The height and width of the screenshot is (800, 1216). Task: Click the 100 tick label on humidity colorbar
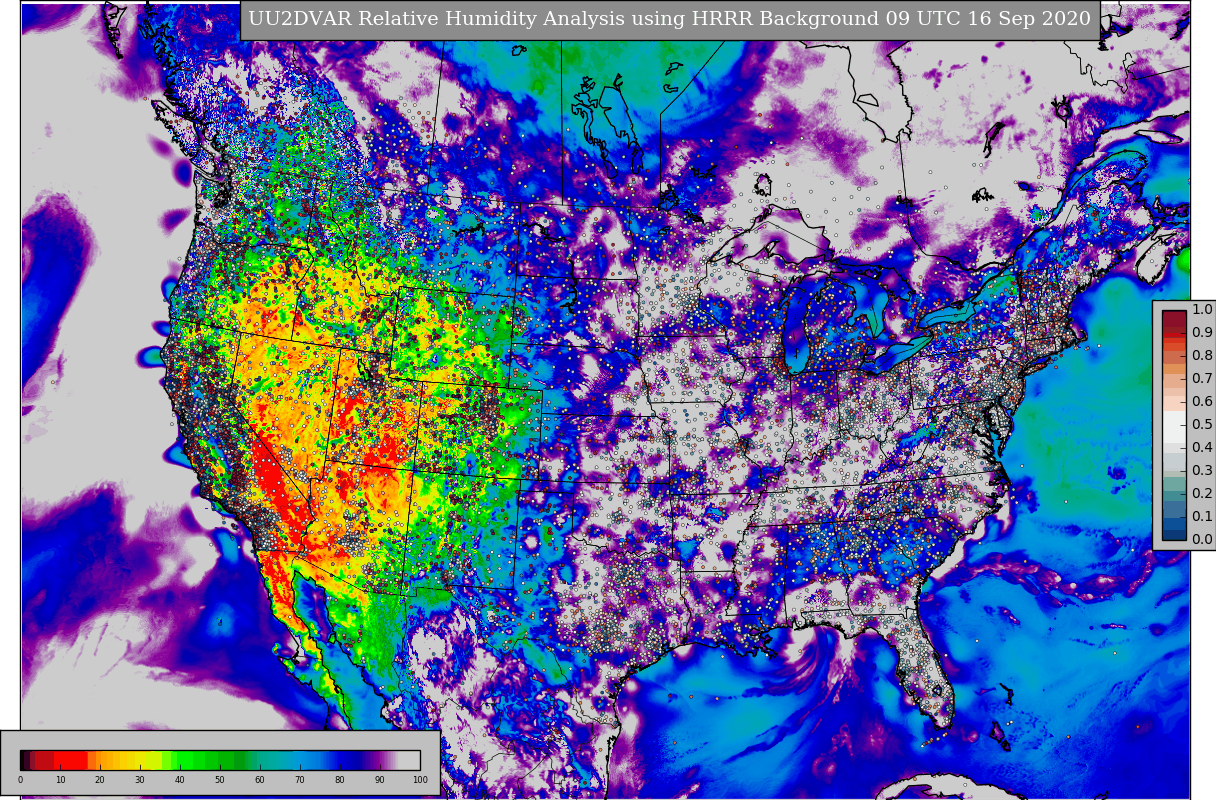point(420,780)
